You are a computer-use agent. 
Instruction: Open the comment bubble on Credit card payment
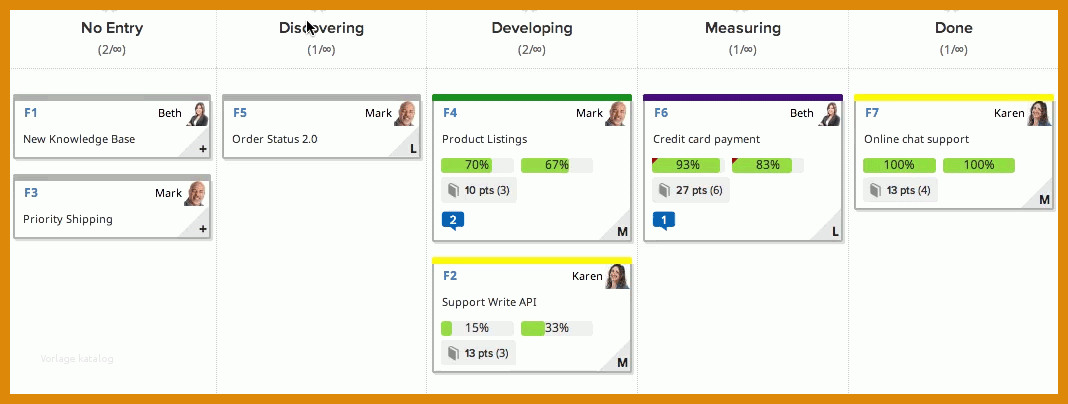(664, 220)
